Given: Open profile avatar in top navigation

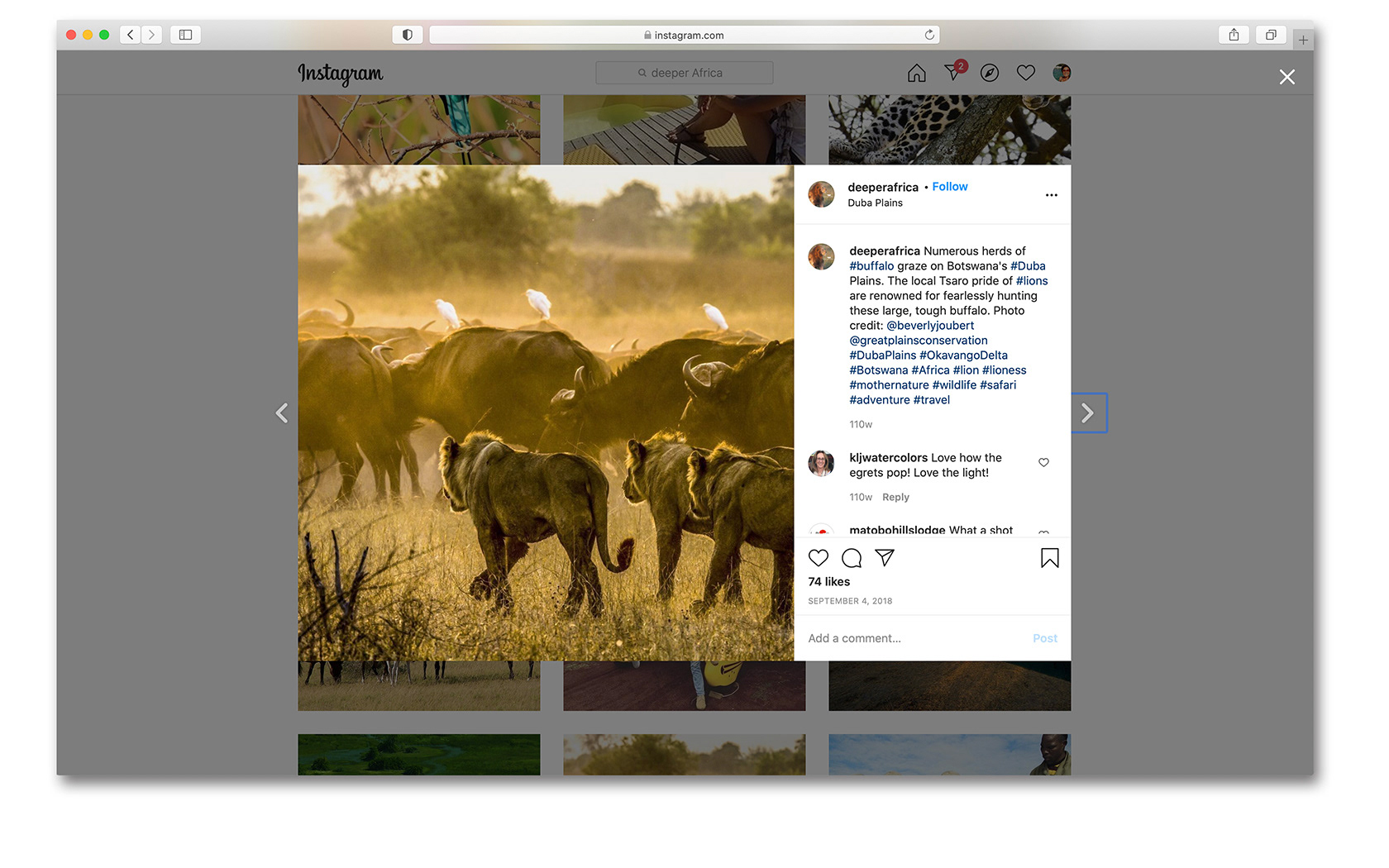Looking at the screenshot, I should pyautogui.click(x=1062, y=73).
